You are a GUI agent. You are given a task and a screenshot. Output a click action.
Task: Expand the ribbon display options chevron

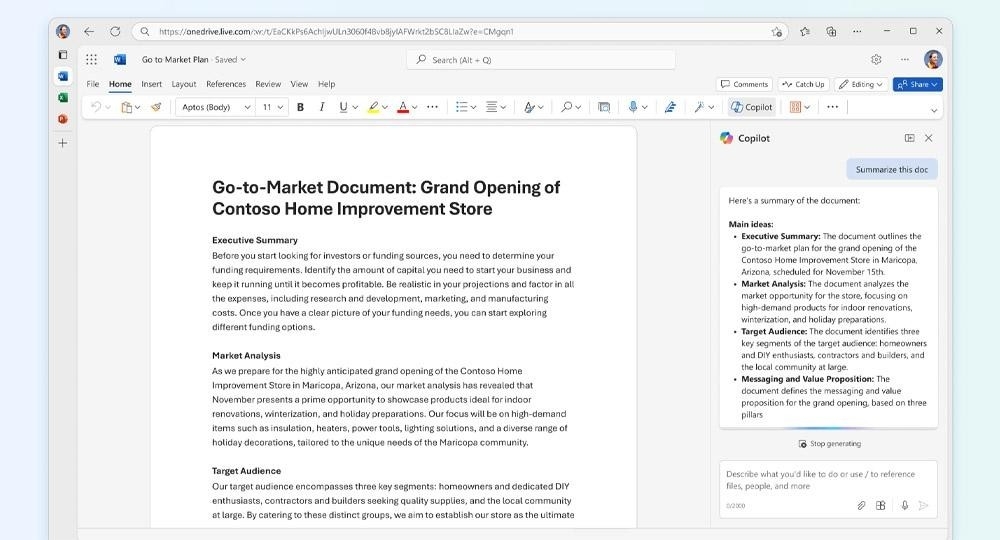click(x=934, y=110)
